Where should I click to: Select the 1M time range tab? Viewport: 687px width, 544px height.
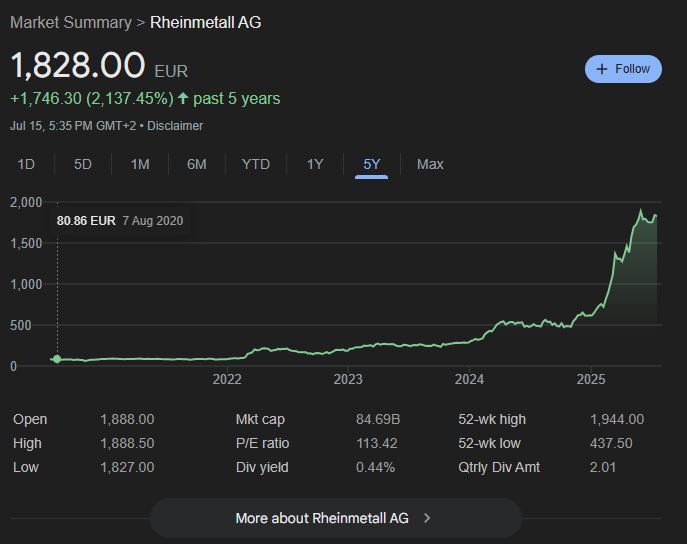pyautogui.click(x=140, y=164)
